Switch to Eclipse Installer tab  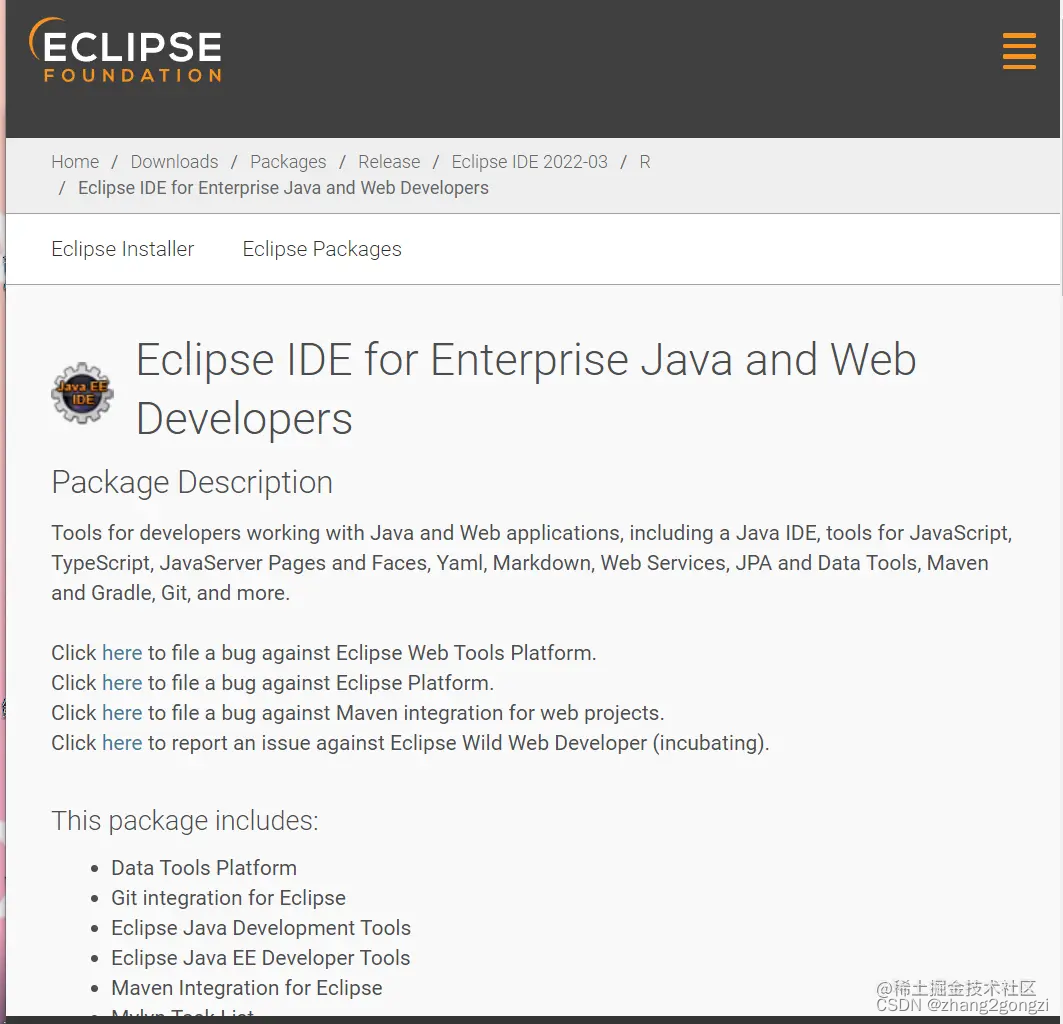pyautogui.click(x=123, y=249)
